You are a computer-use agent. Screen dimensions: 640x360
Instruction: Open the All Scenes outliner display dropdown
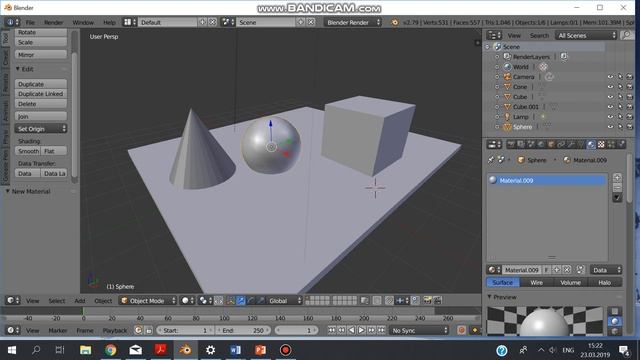coord(586,36)
